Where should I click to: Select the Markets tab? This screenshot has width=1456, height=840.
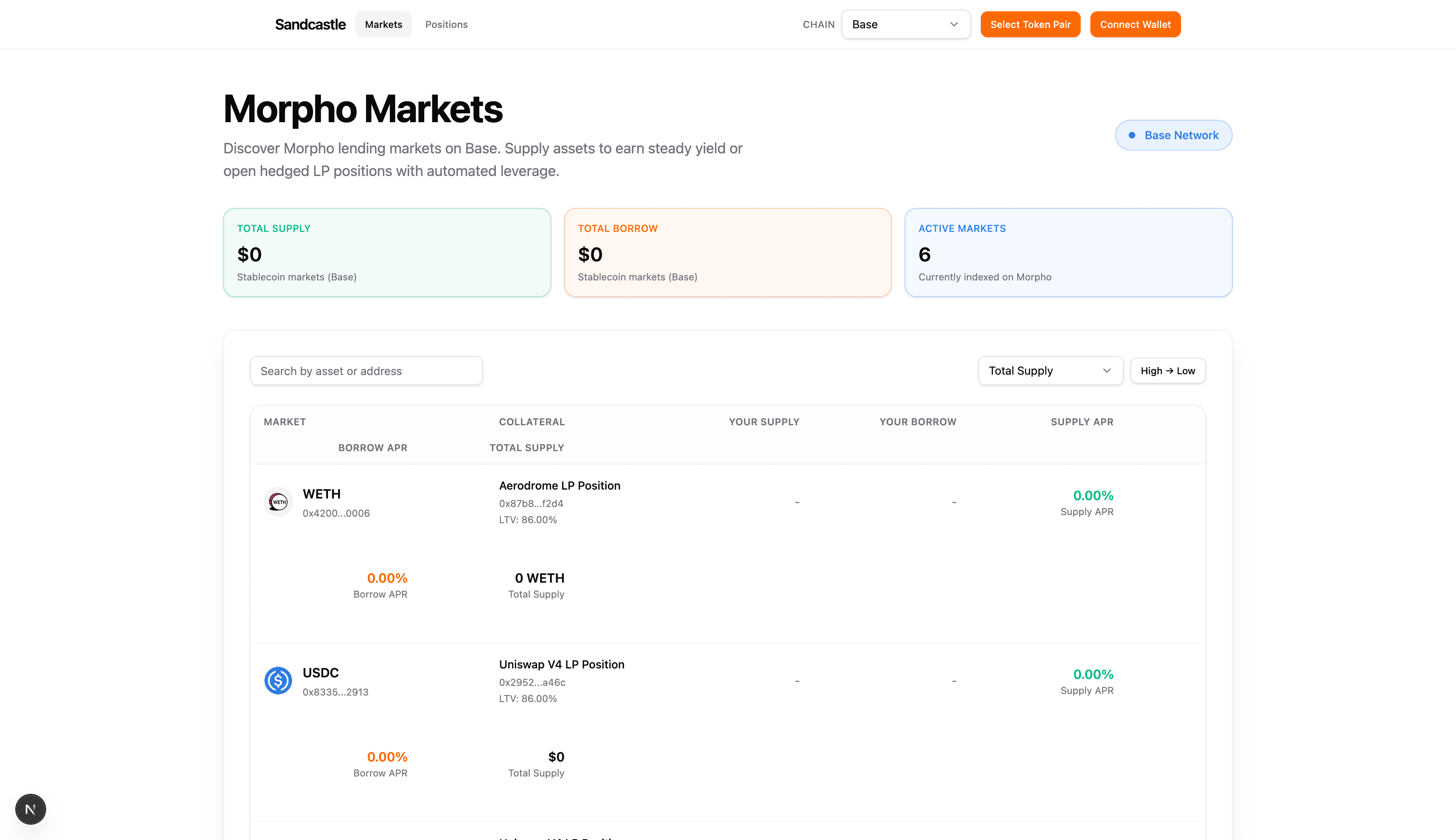coord(383,24)
